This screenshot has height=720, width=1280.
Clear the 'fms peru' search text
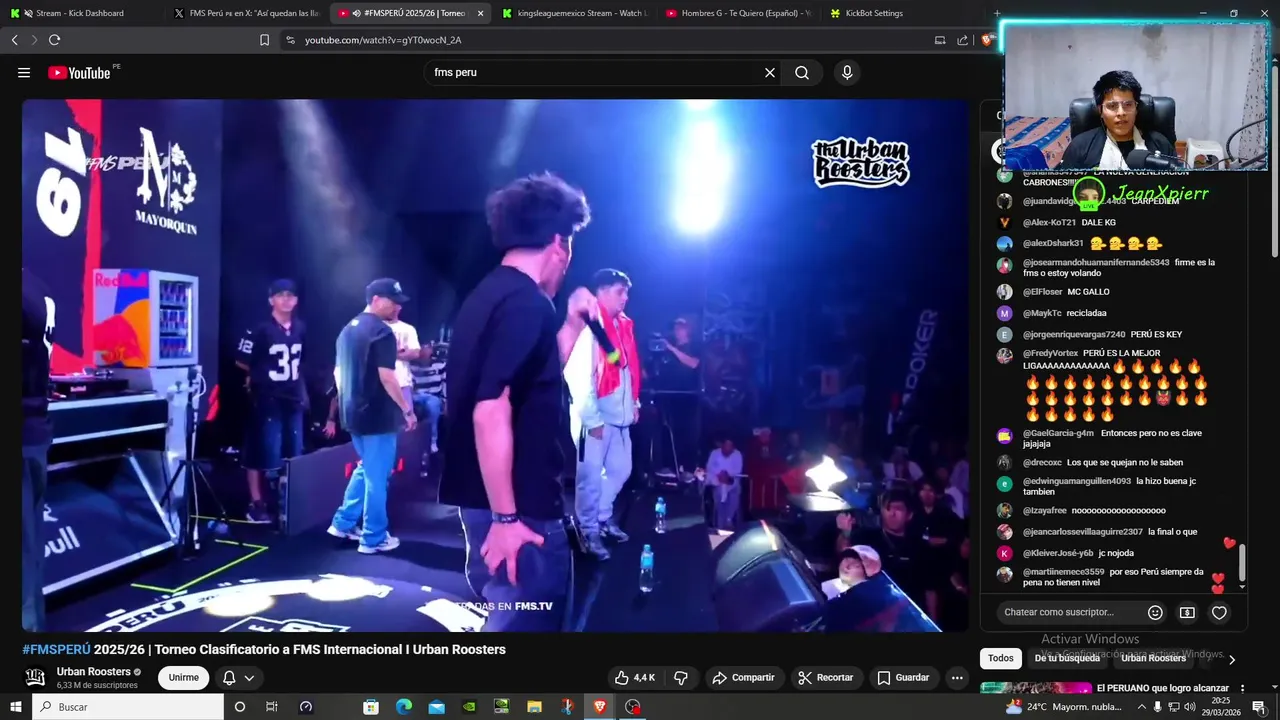coord(770,73)
